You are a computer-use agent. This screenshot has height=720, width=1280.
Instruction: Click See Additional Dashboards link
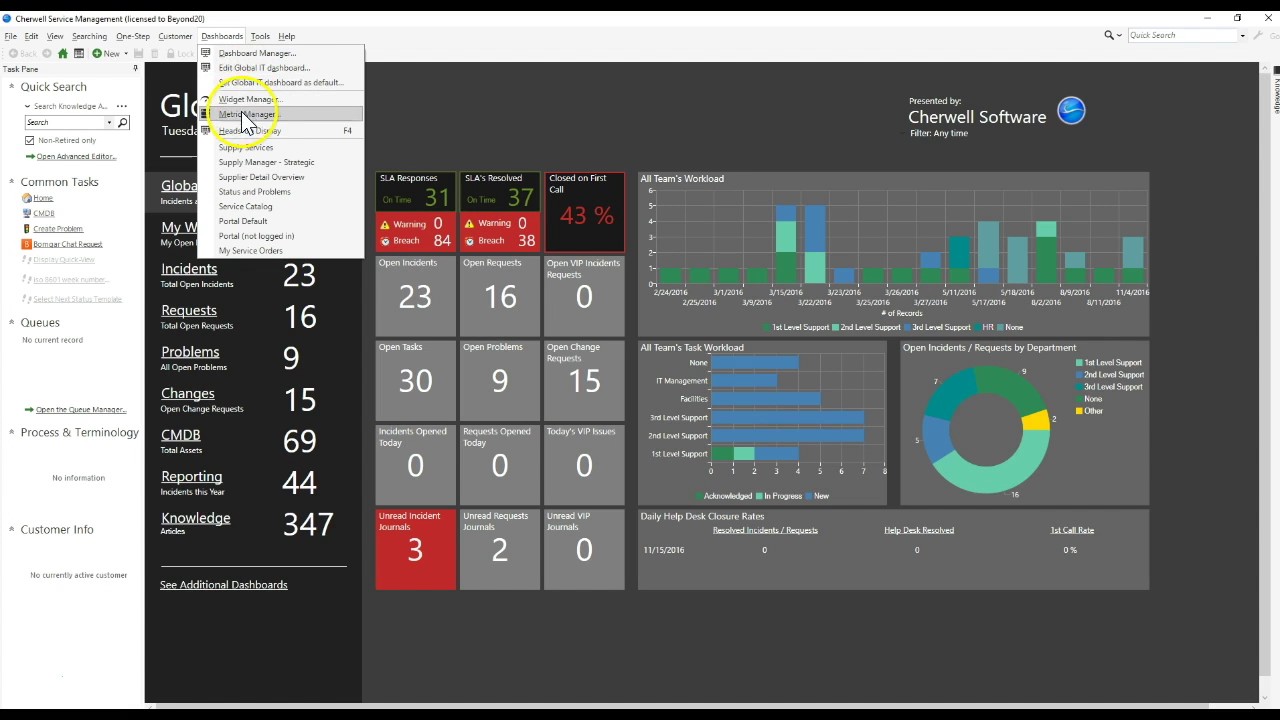pyautogui.click(x=224, y=585)
